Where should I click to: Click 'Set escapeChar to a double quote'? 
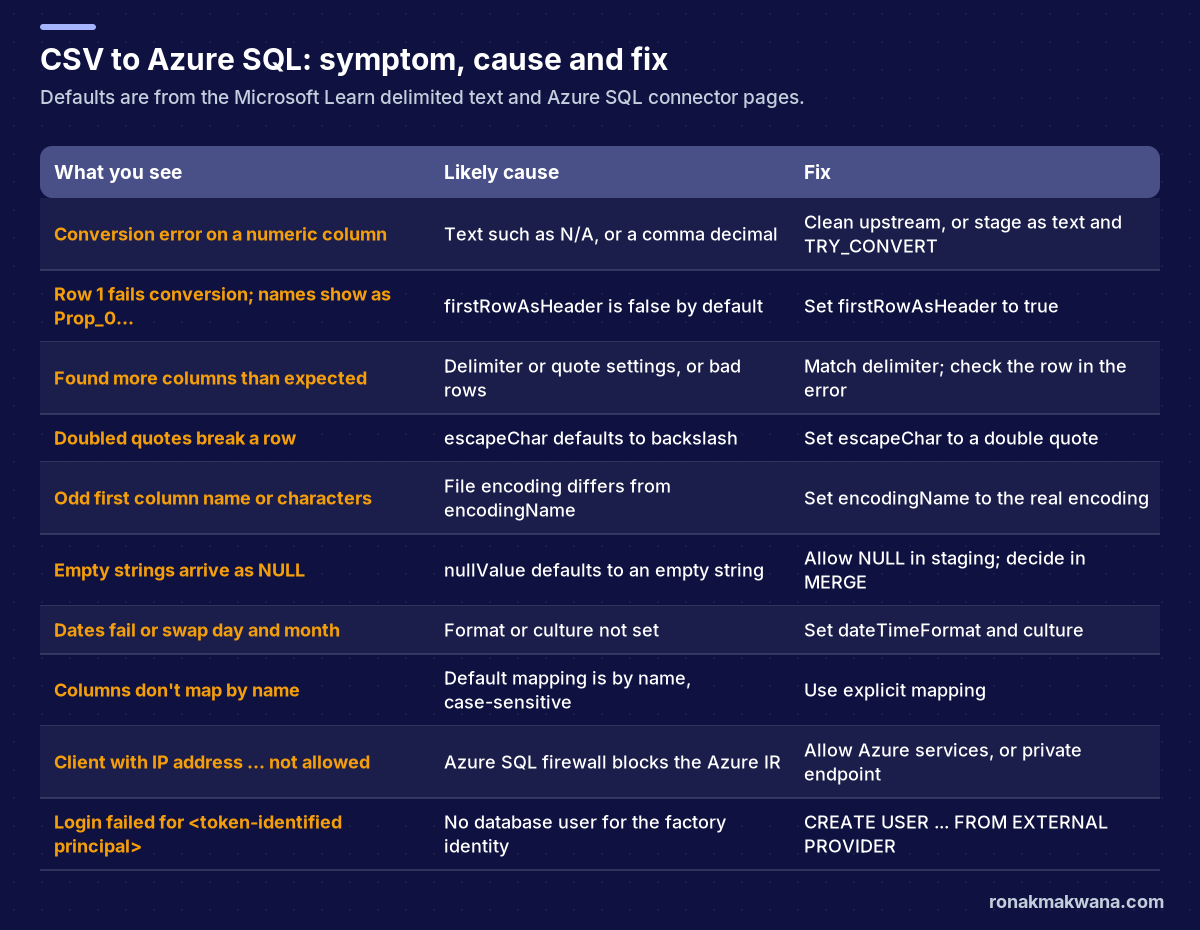(951, 438)
